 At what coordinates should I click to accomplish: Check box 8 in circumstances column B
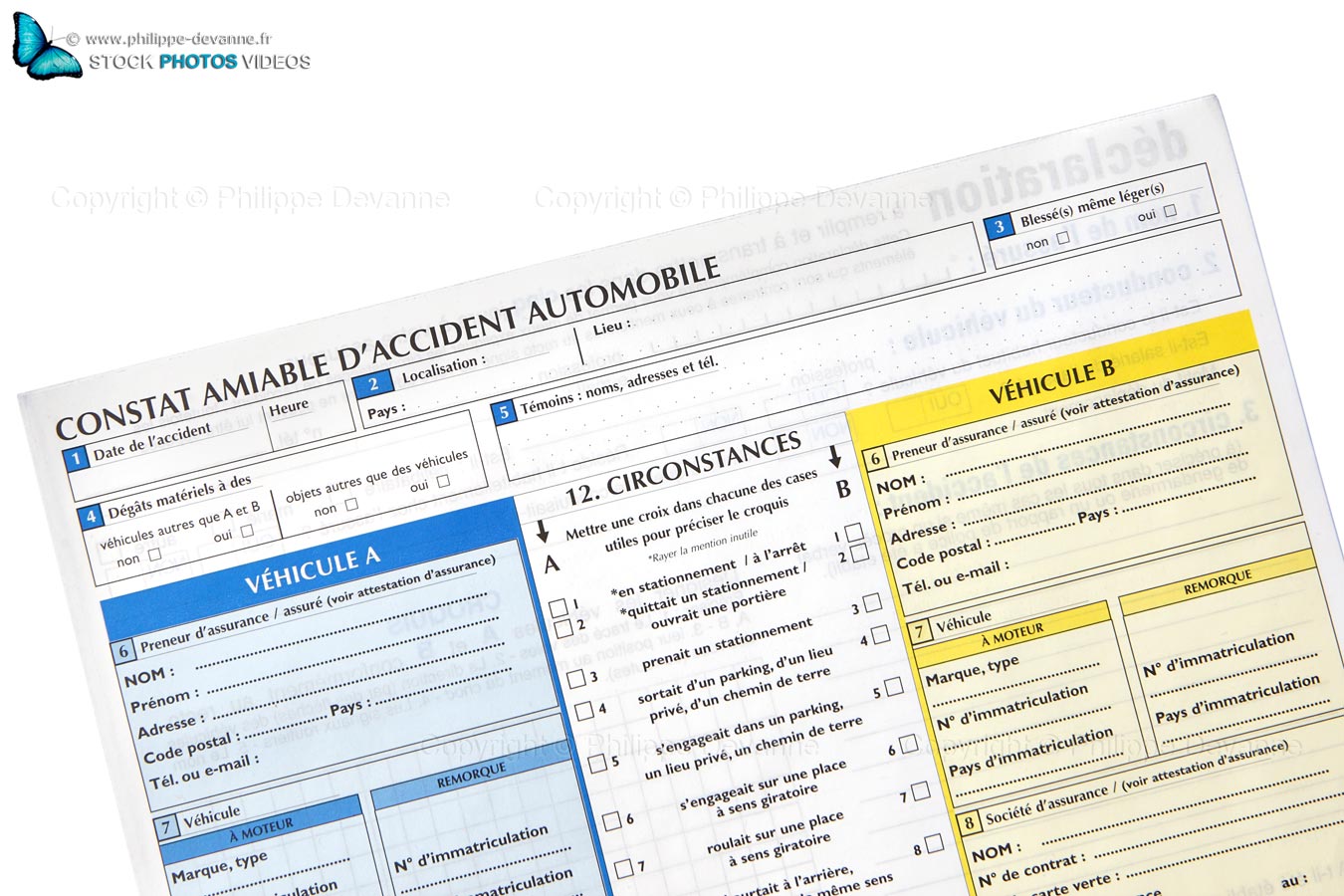pyautogui.click(x=934, y=843)
